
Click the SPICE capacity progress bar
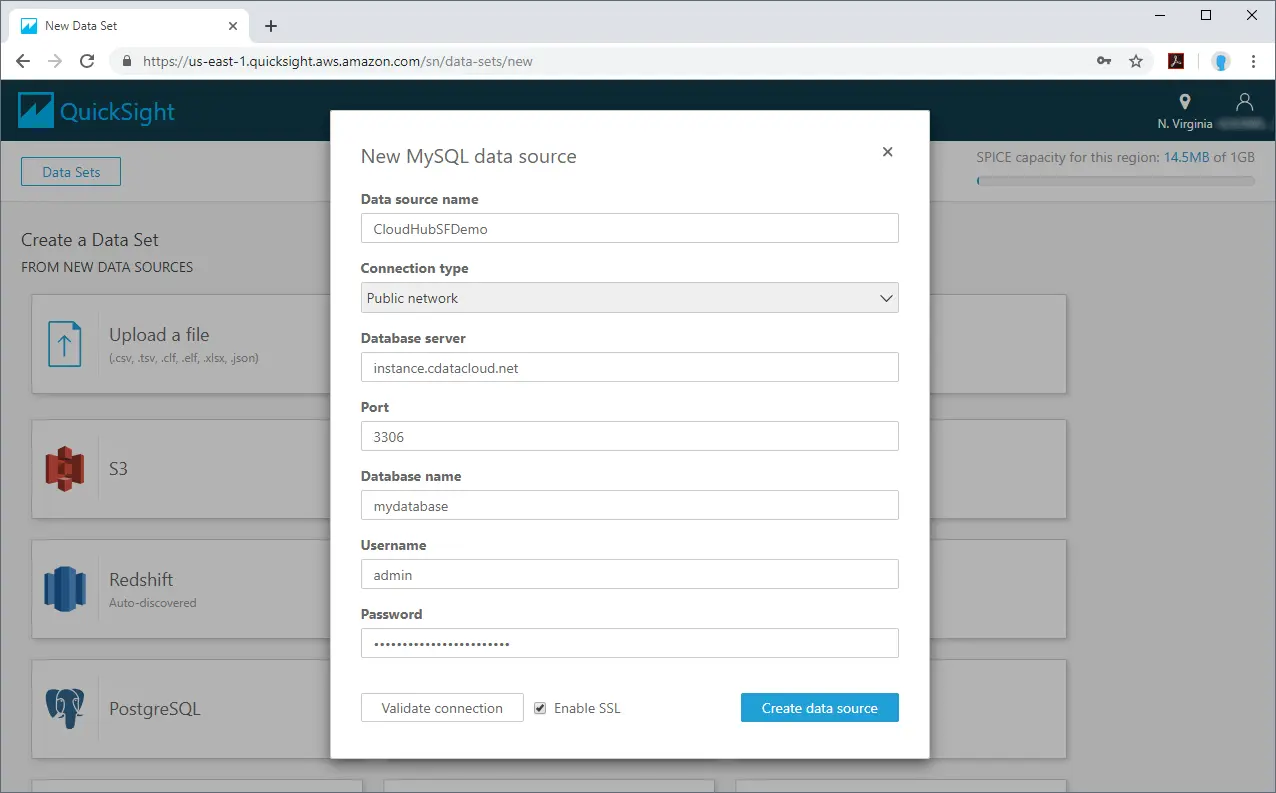1115,180
